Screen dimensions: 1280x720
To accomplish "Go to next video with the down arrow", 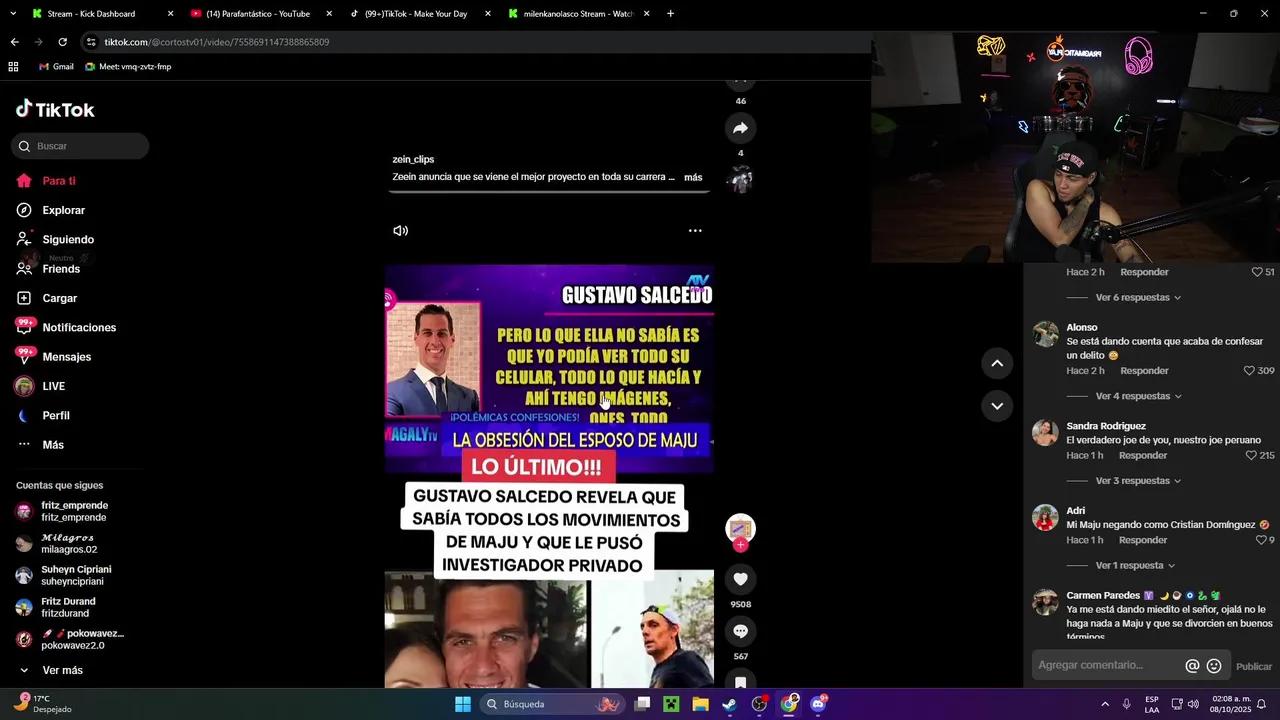I will tap(997, 405).
